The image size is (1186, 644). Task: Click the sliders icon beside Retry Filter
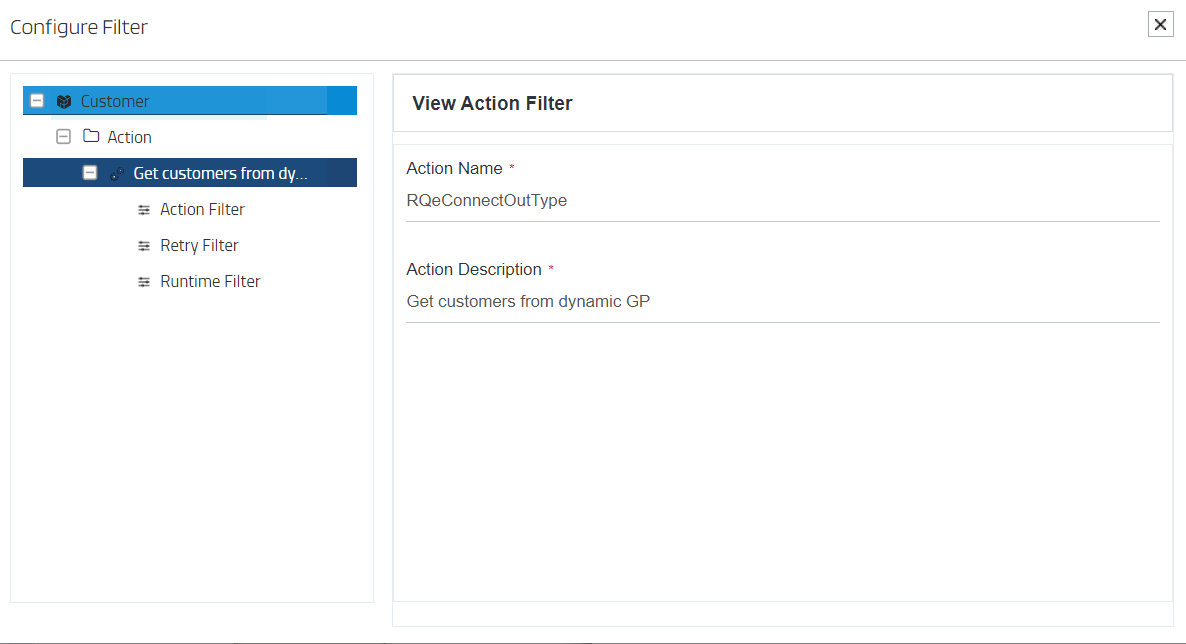tap(144, 245)
